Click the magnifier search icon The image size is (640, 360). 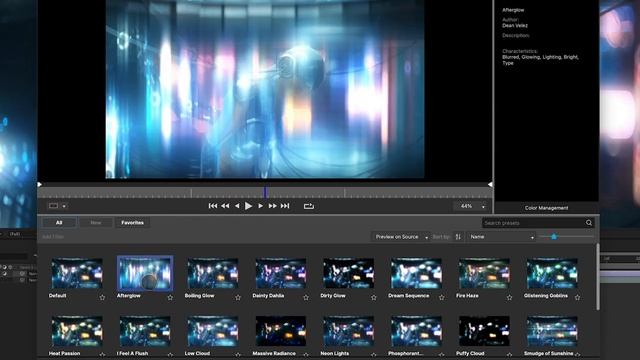tap(589, 223)
